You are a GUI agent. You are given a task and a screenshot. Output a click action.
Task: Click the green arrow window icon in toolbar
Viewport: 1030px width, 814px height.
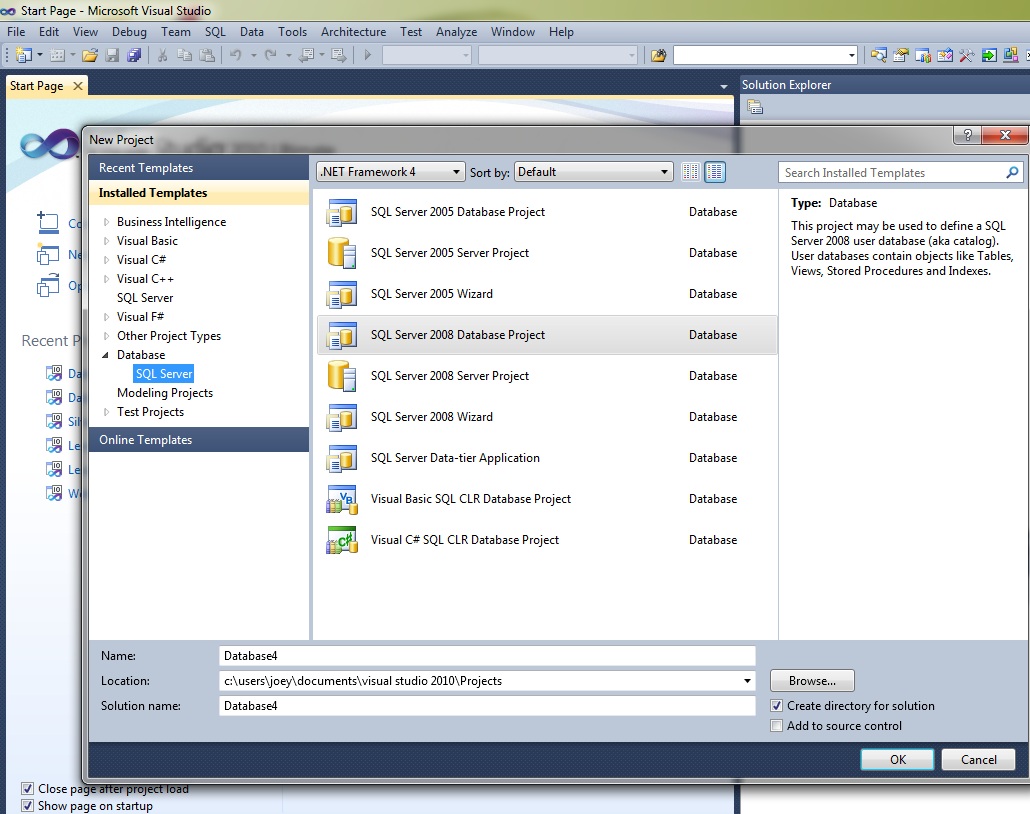coord(989,55)
